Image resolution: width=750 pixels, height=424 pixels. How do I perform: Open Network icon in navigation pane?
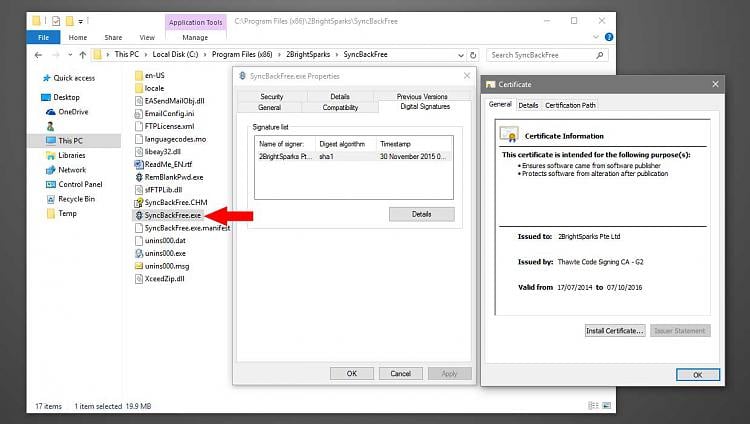[51, 170]
